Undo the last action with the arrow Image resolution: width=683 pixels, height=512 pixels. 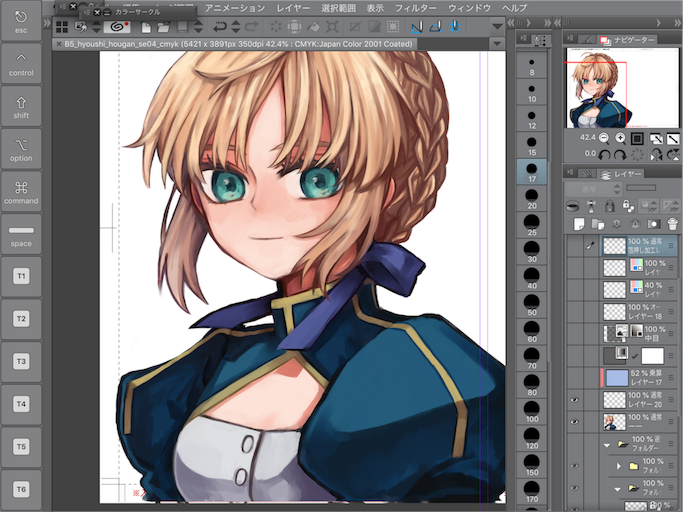pos(220,27)
